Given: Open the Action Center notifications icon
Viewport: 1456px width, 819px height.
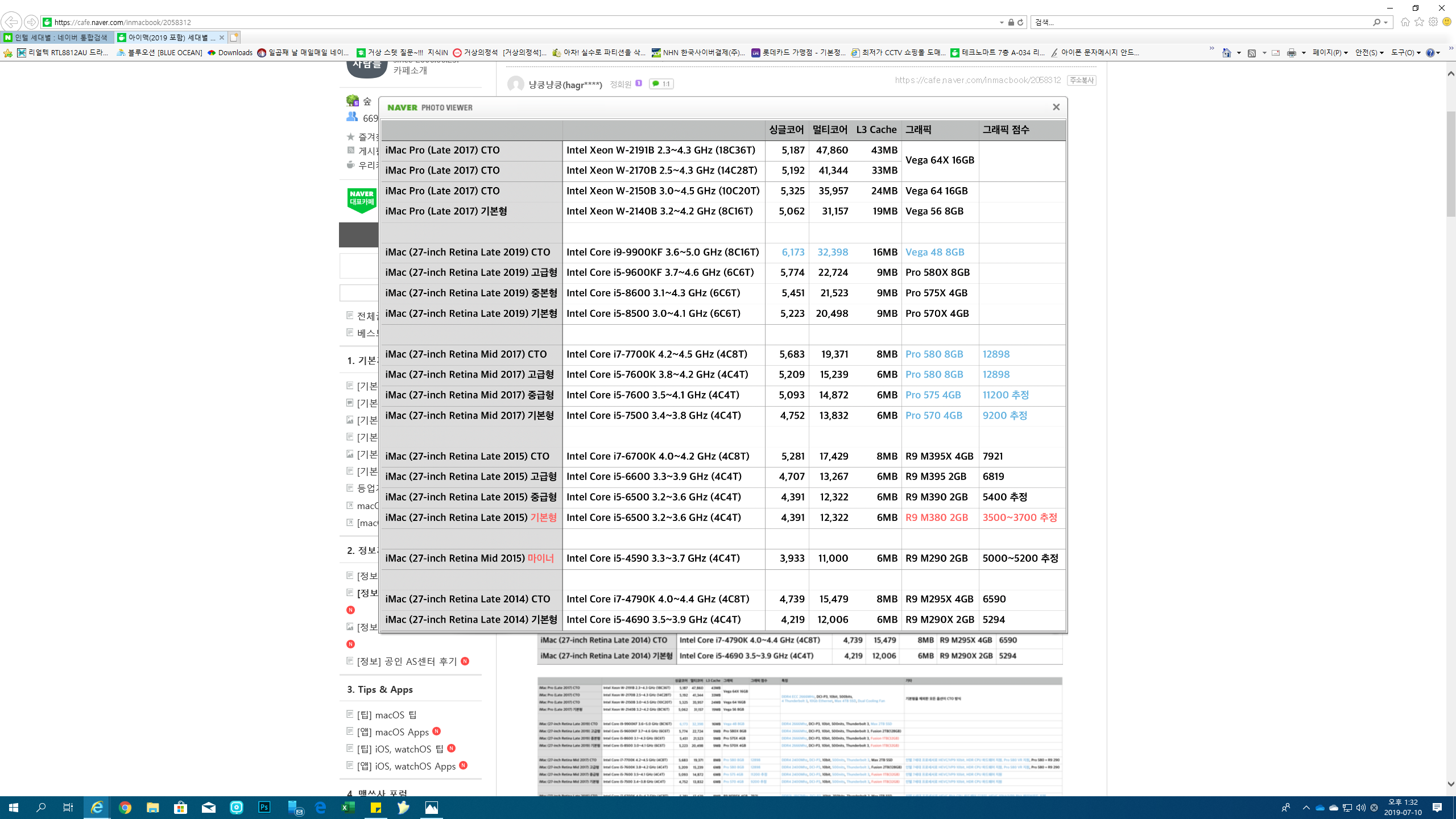Looking at the screenshot, I should [1437, 807].
